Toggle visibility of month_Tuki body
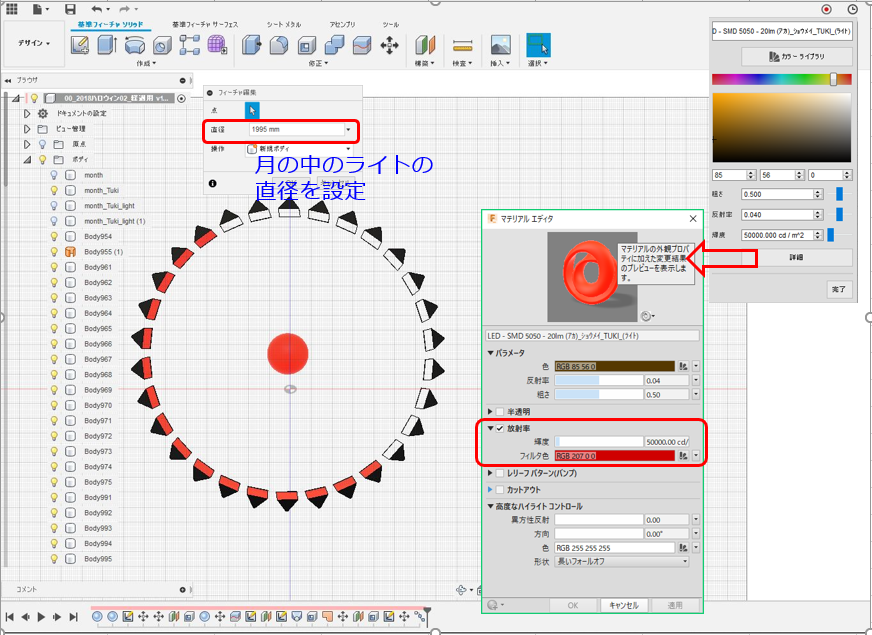The height and width of the screenshot is (635, 872). coord(54,190)
